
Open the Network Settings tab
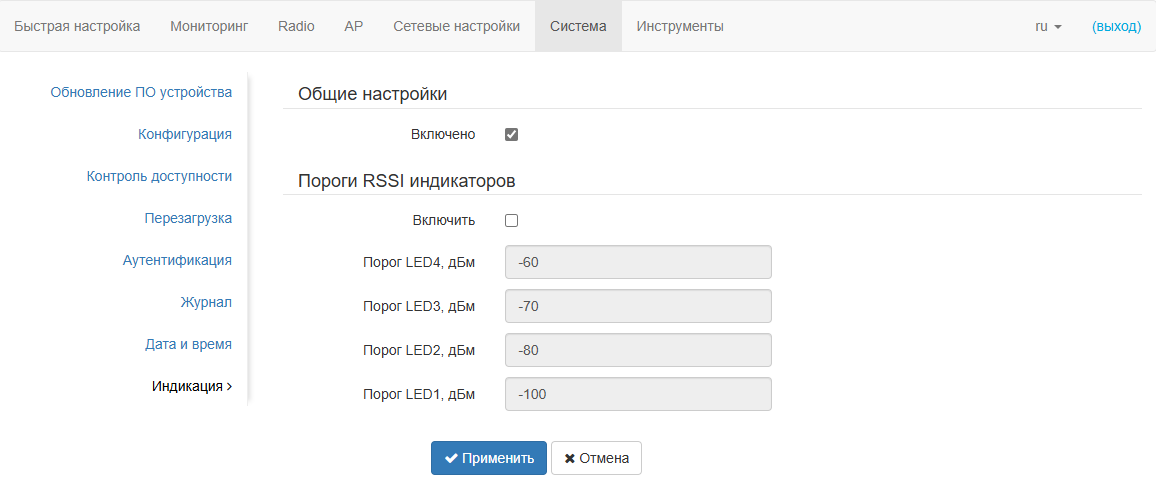pos(456,26)
